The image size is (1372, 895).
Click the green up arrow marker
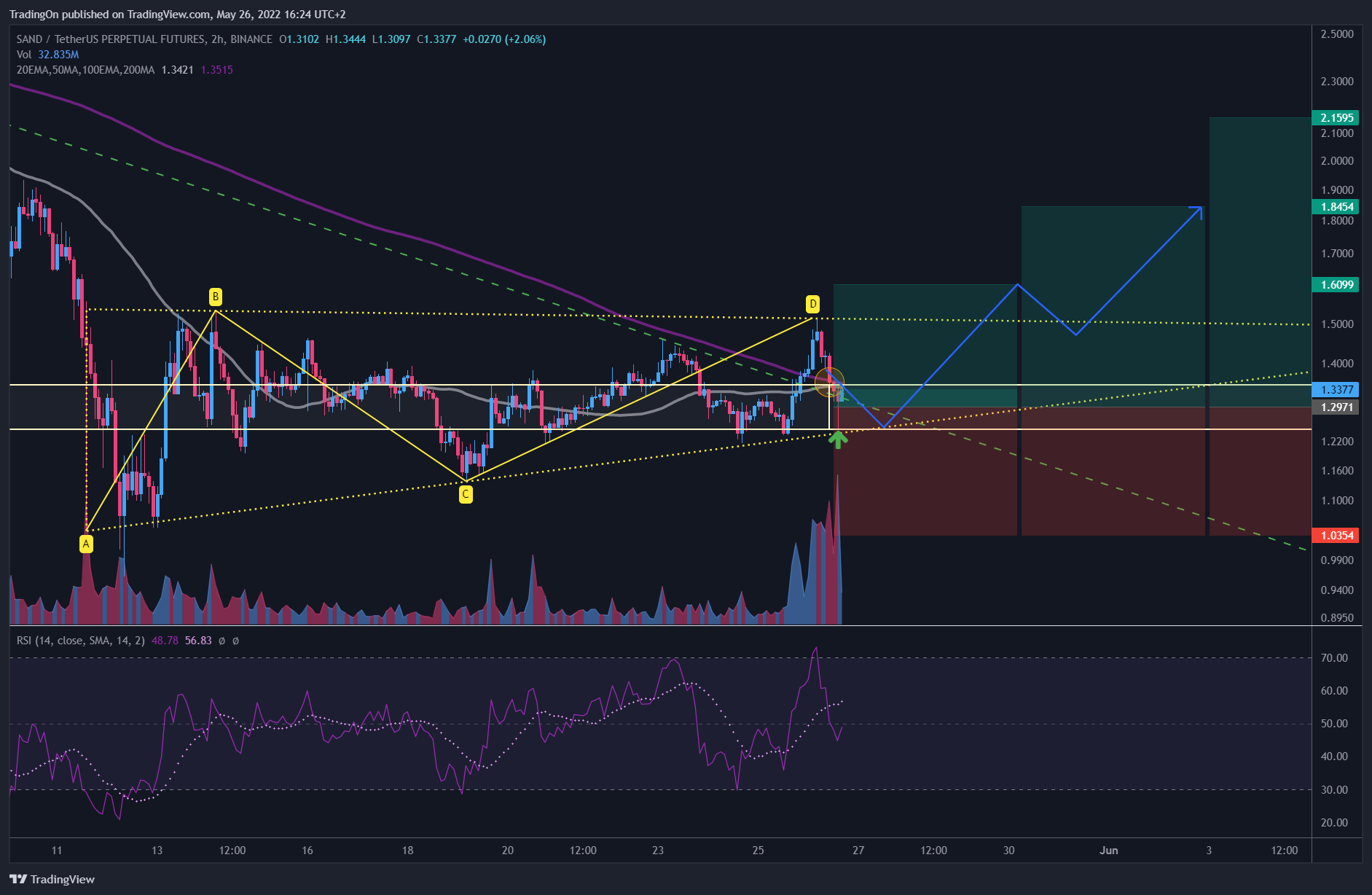pos(838,439)
